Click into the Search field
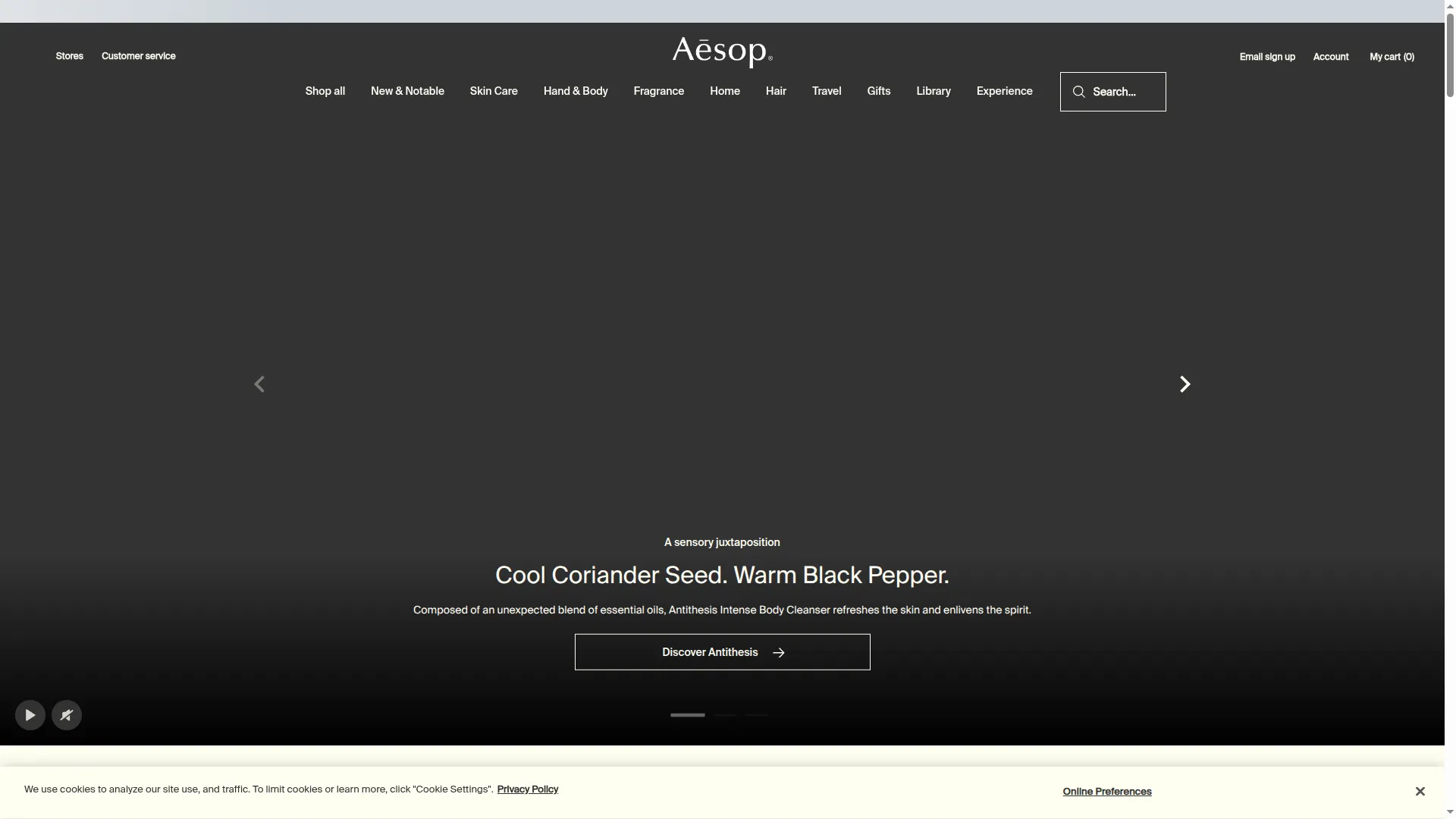The height and width of the screenshot is (819, 1456). pyautogui.click(x=1113, y=92)
